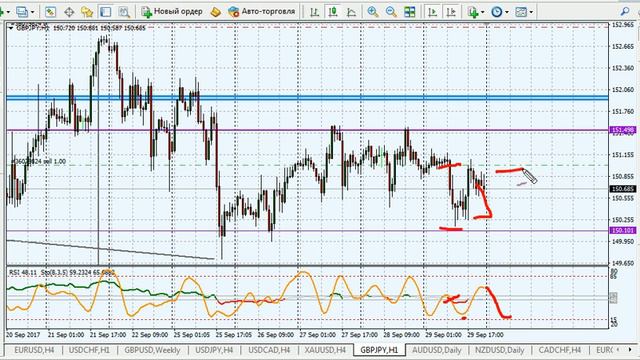Open the Navigator panel star-folder icon
This screenshot has width=640, height=360.
(87, 12)
